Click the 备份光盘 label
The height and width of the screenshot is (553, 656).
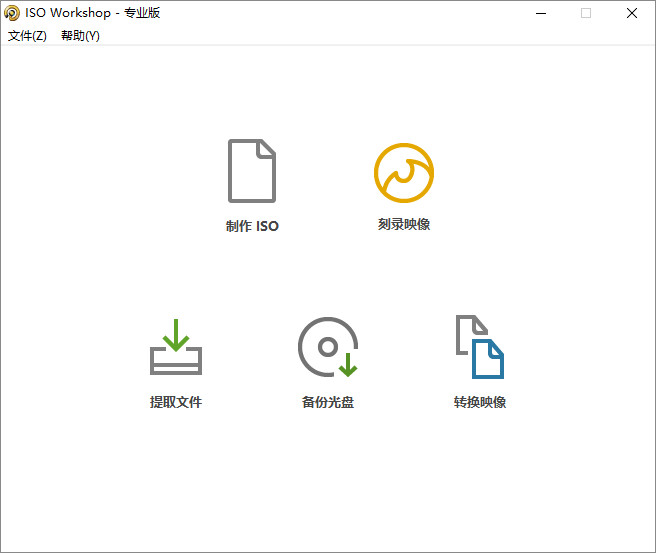[x=328, y=402]
